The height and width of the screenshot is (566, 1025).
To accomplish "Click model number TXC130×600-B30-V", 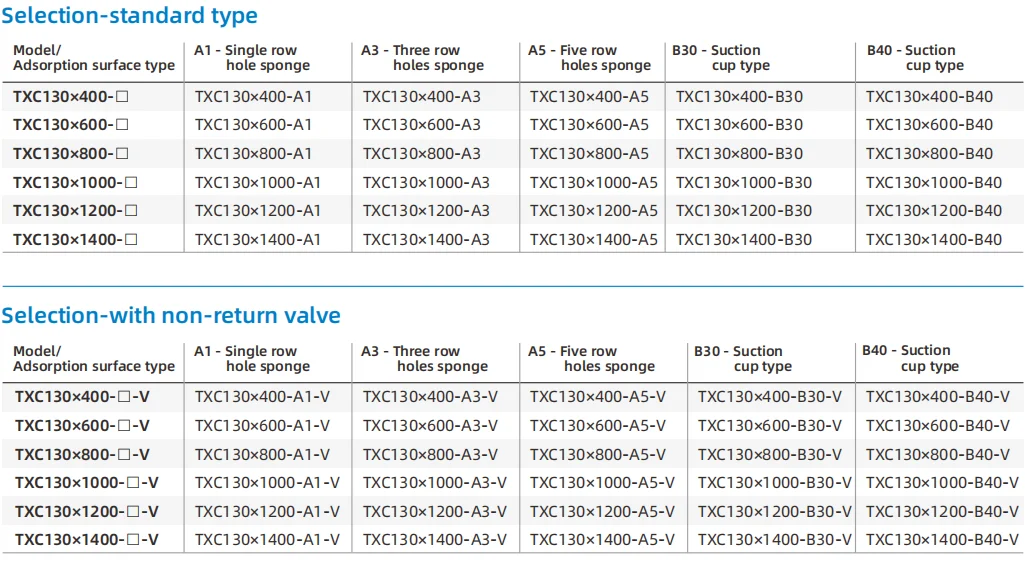I will (x=770, y=426).
